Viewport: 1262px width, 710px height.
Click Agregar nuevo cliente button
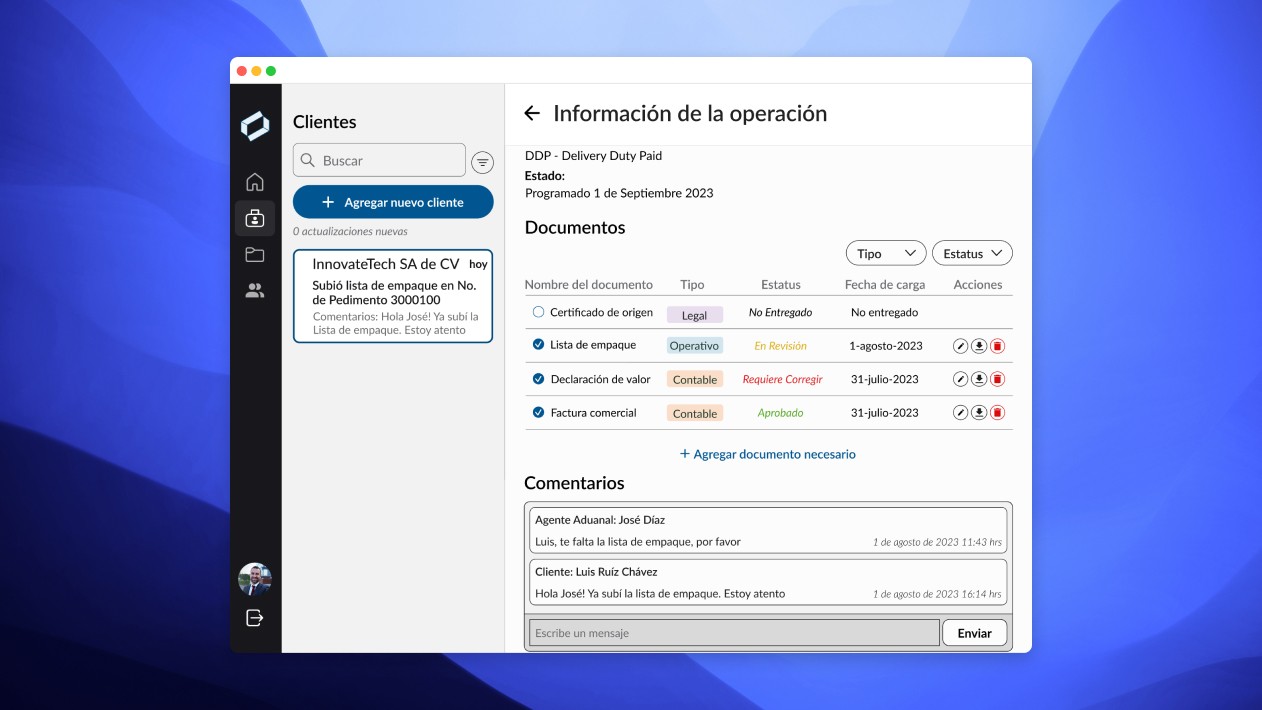(x=393, y=202)
